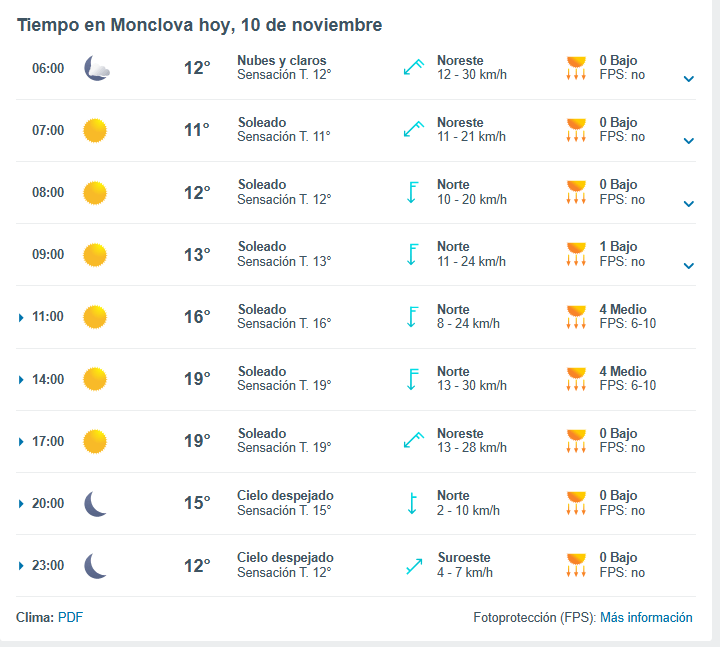Open the 09:00 row chevron
This screenshot has height=647, width=720.
click(688, 265)
